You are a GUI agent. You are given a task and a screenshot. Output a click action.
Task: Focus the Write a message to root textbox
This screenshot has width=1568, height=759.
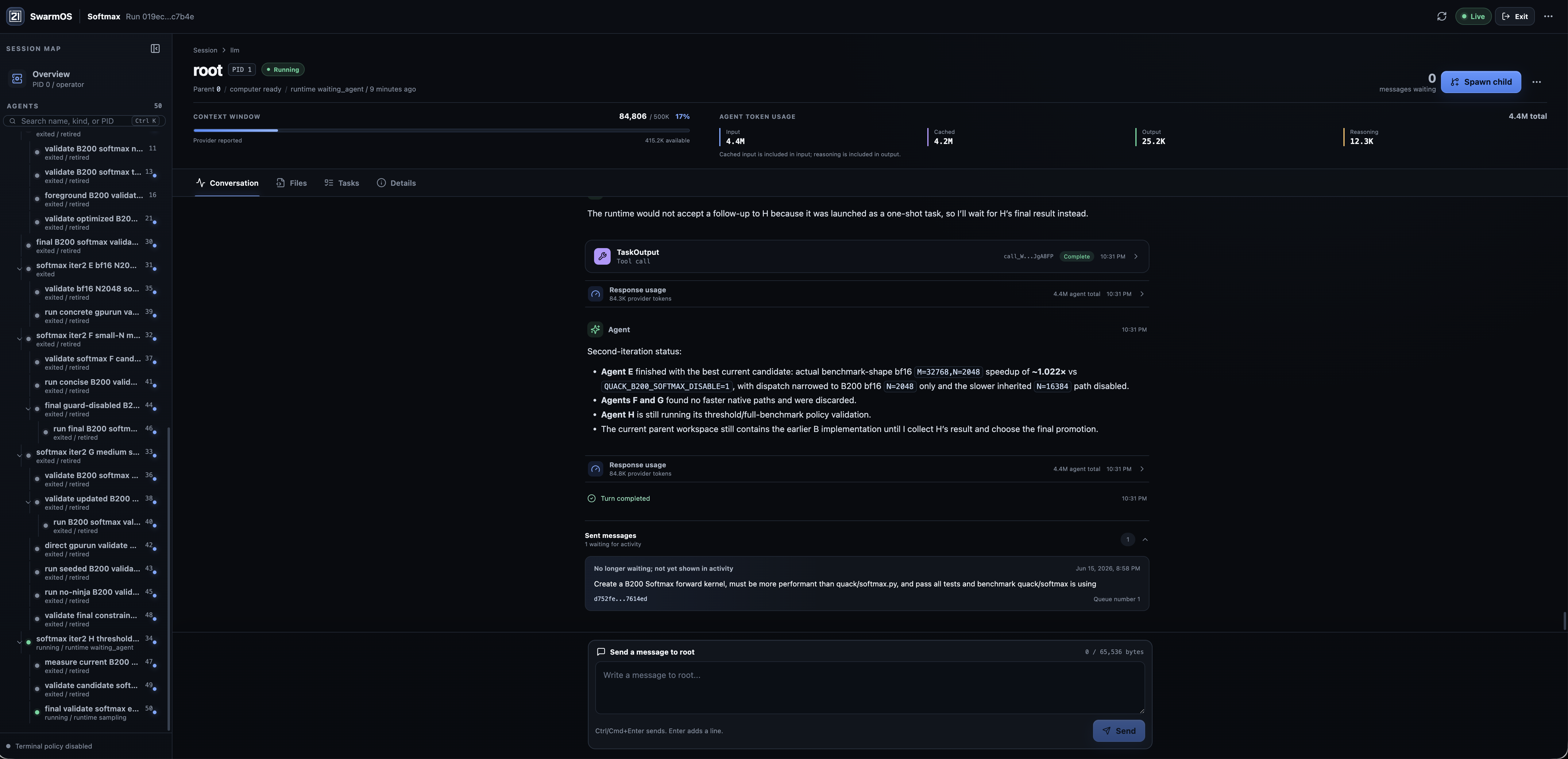click(x=869, y=688)
